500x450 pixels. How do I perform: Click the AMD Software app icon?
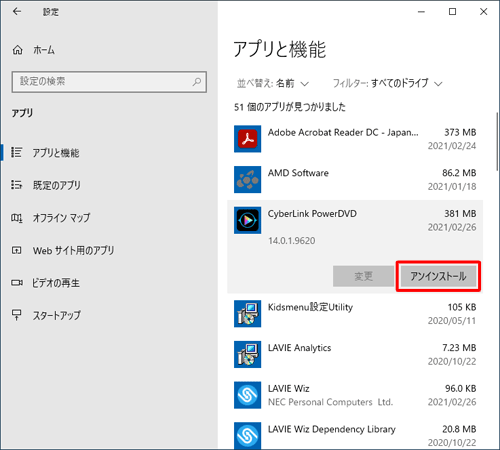tap(247, 180)
